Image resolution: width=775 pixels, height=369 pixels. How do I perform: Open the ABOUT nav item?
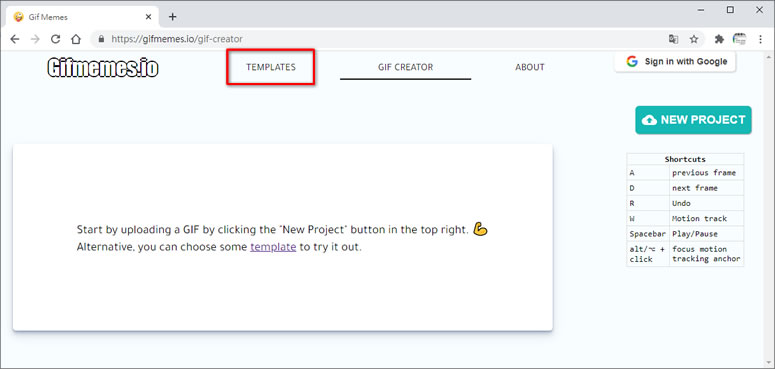point(530,67)
